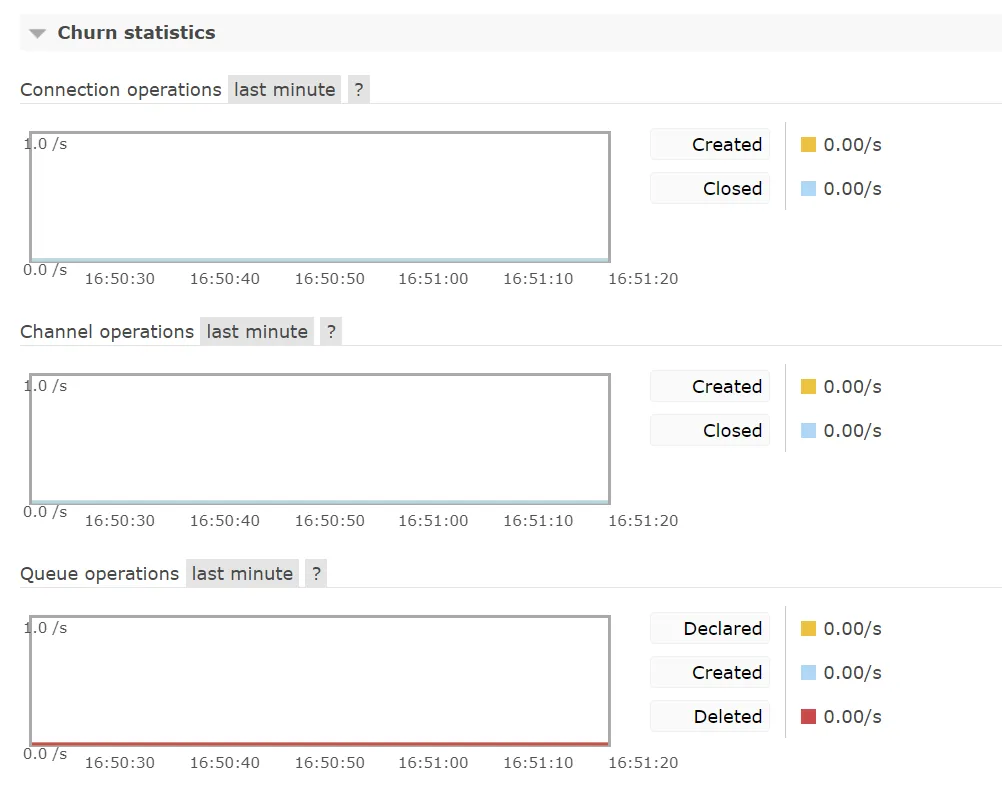Click yellow Declared swatch under Queue operations
Image resolution: width=1002 pixels, height=798 pixels.
coord(808,629)
